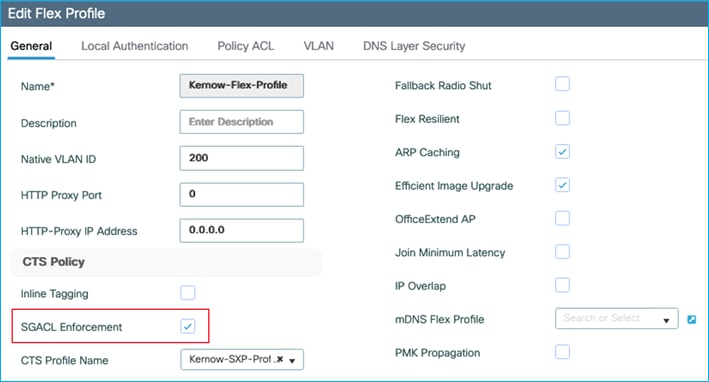
Task: Clear the CTS Profile Name selection with X
Action: [x=280, y=359]
